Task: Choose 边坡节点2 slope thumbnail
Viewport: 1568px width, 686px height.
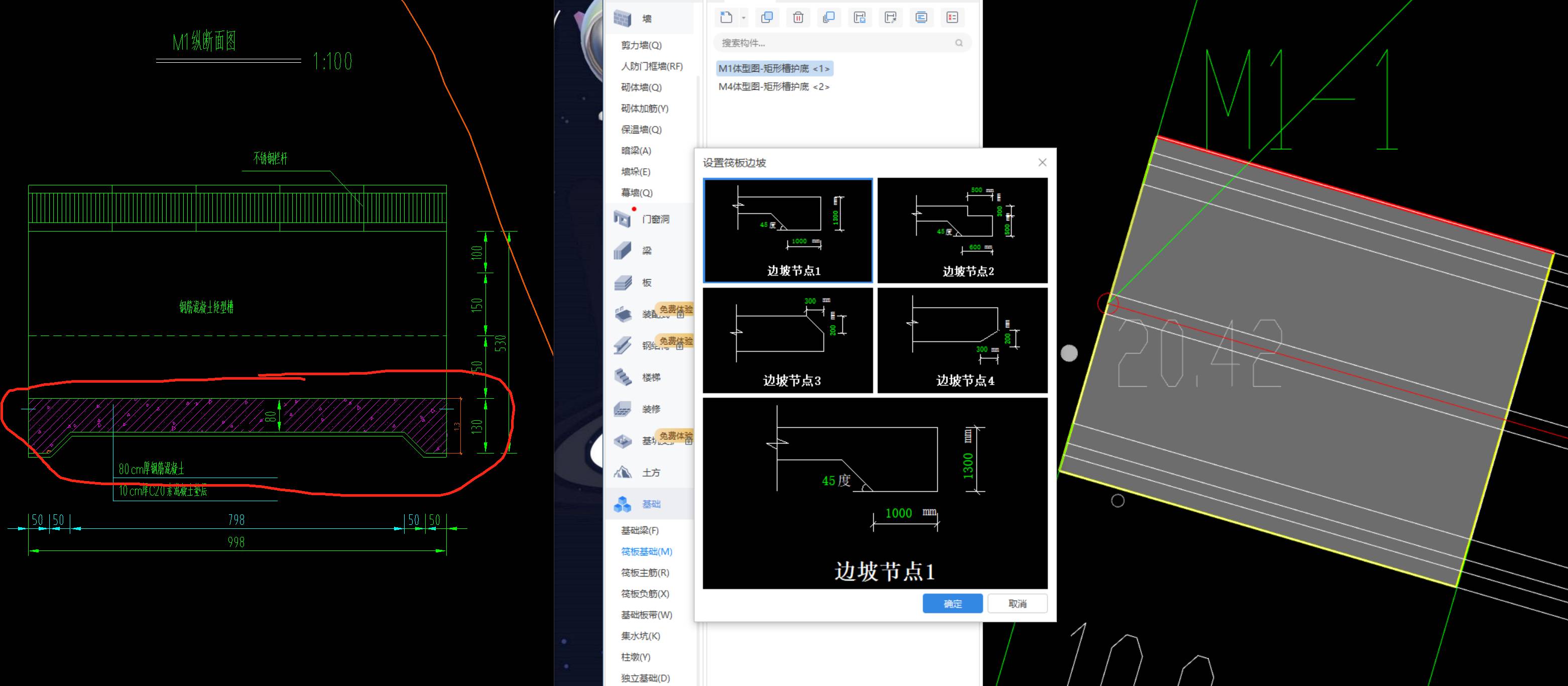Action: (962, 231)
